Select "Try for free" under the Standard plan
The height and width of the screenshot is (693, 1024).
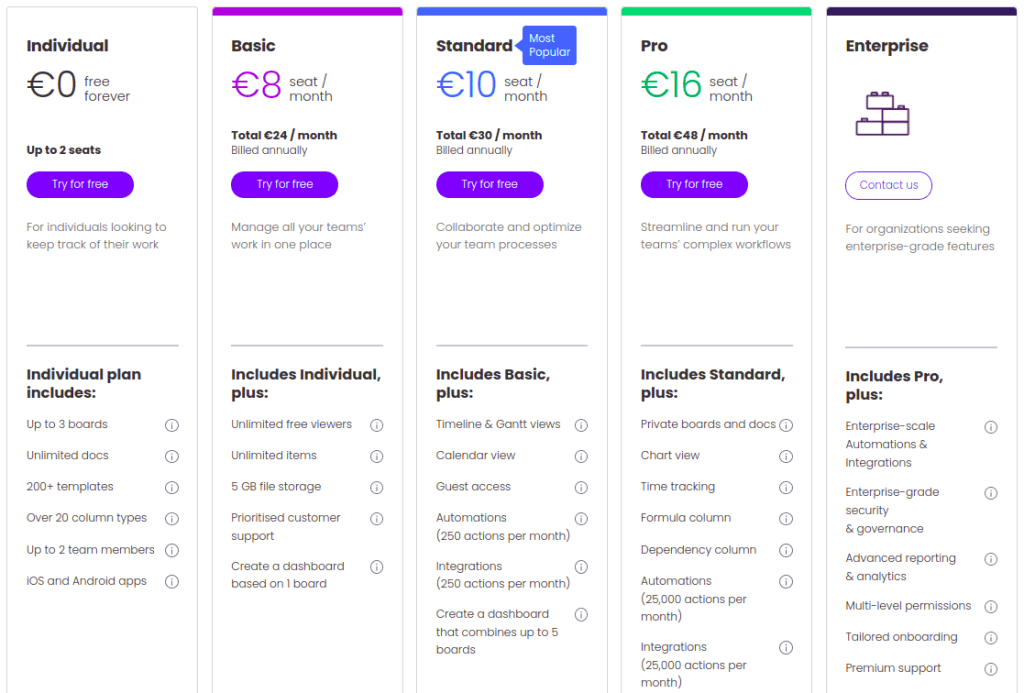[x=490, y=184]
